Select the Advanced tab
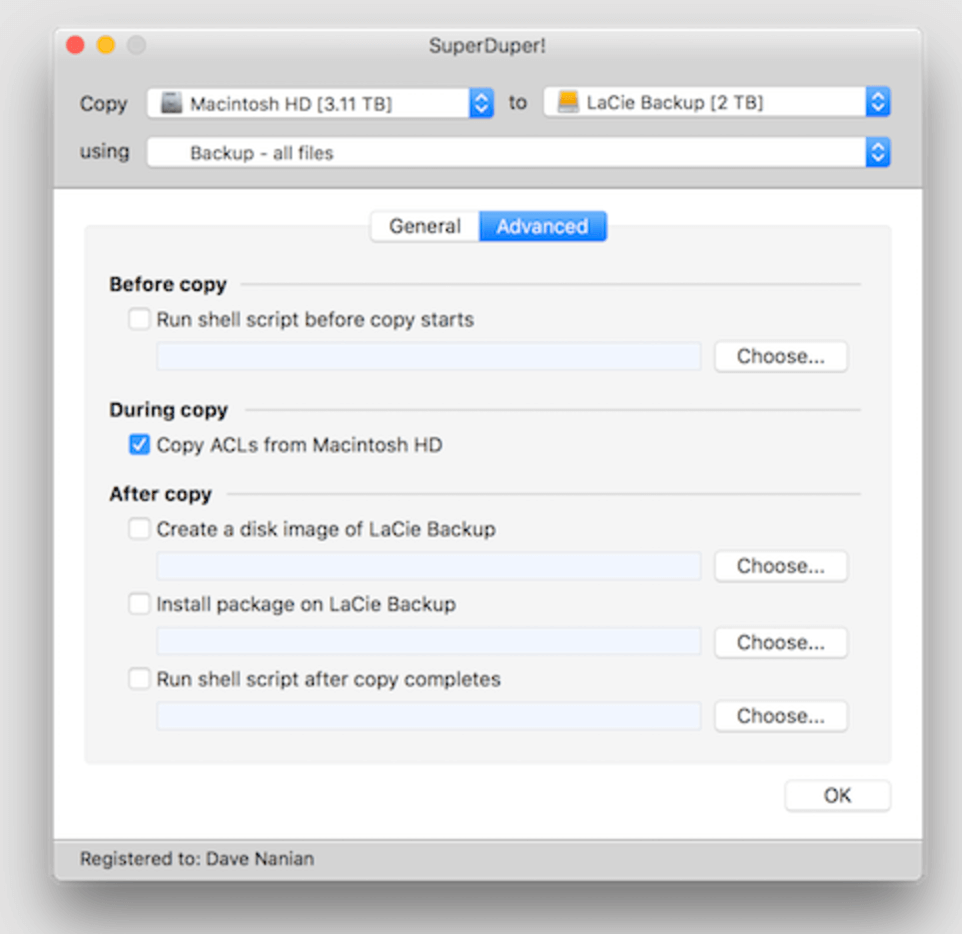962x934 pixels. click(542, 226)
